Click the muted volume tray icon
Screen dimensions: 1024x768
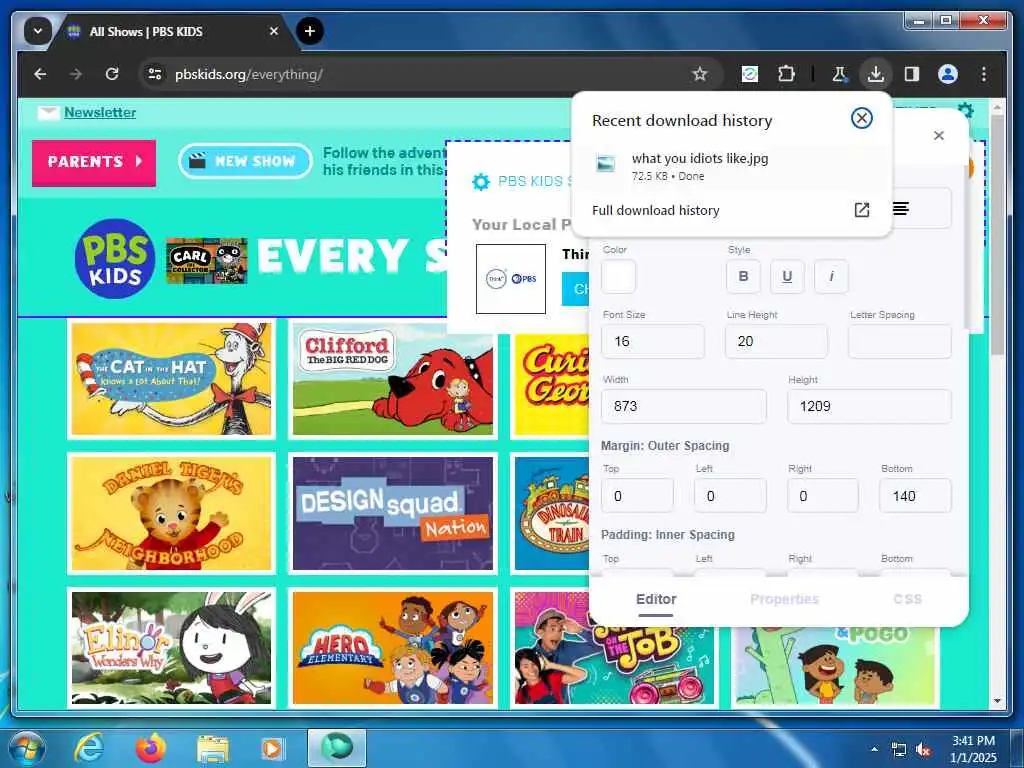coord(923,750)
